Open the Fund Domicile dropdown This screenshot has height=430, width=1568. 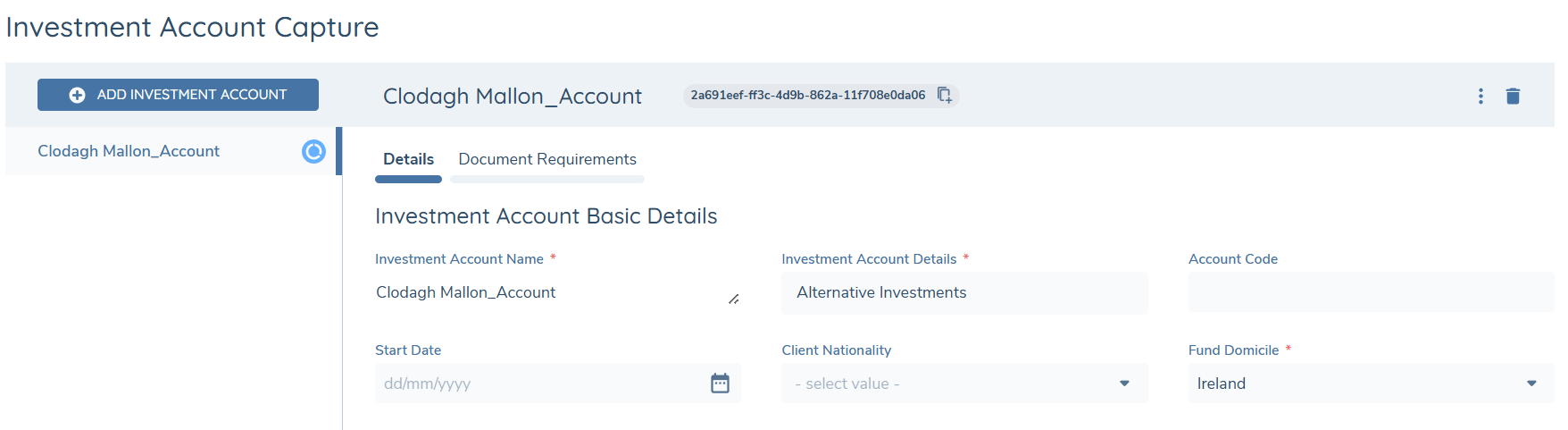point(1371,384)
